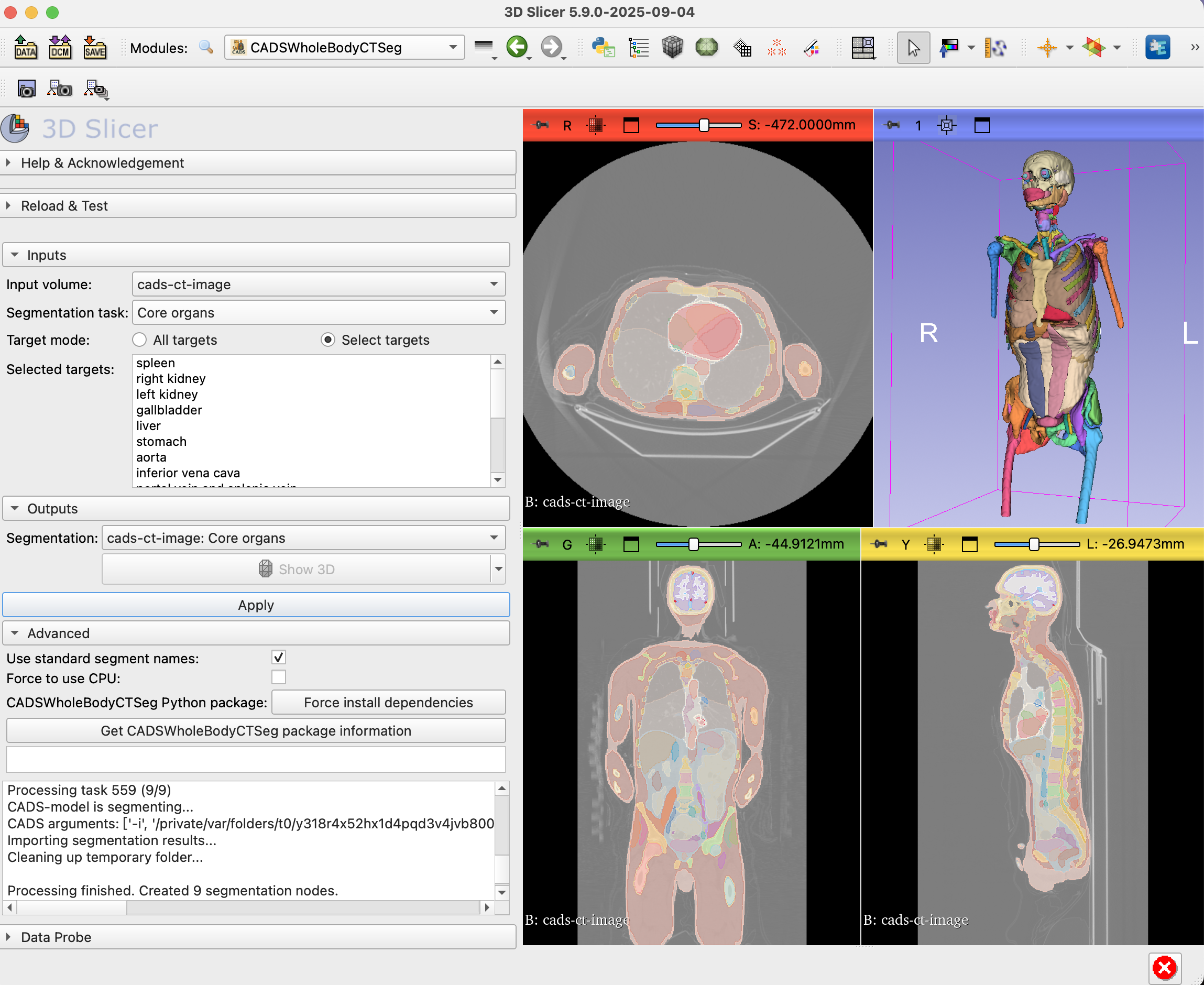Screen dimensions: 1204x985
Task: Click the Apply button
Action: click(256, 605)
